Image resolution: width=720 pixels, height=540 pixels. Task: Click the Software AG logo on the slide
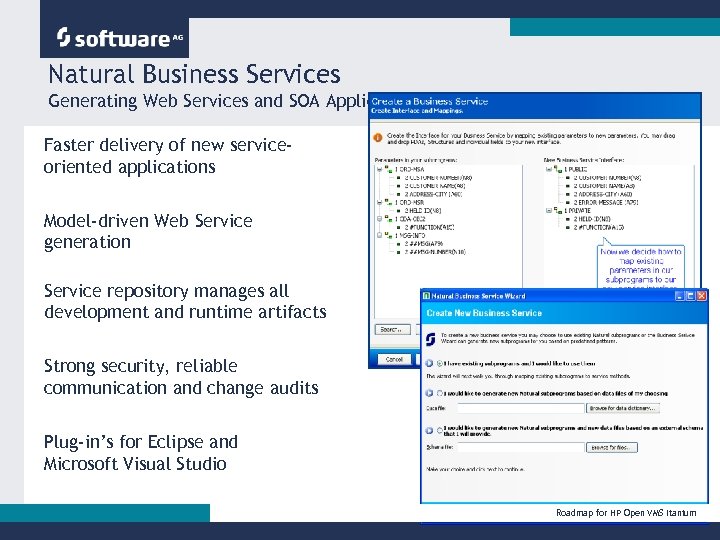coord(119,38)
